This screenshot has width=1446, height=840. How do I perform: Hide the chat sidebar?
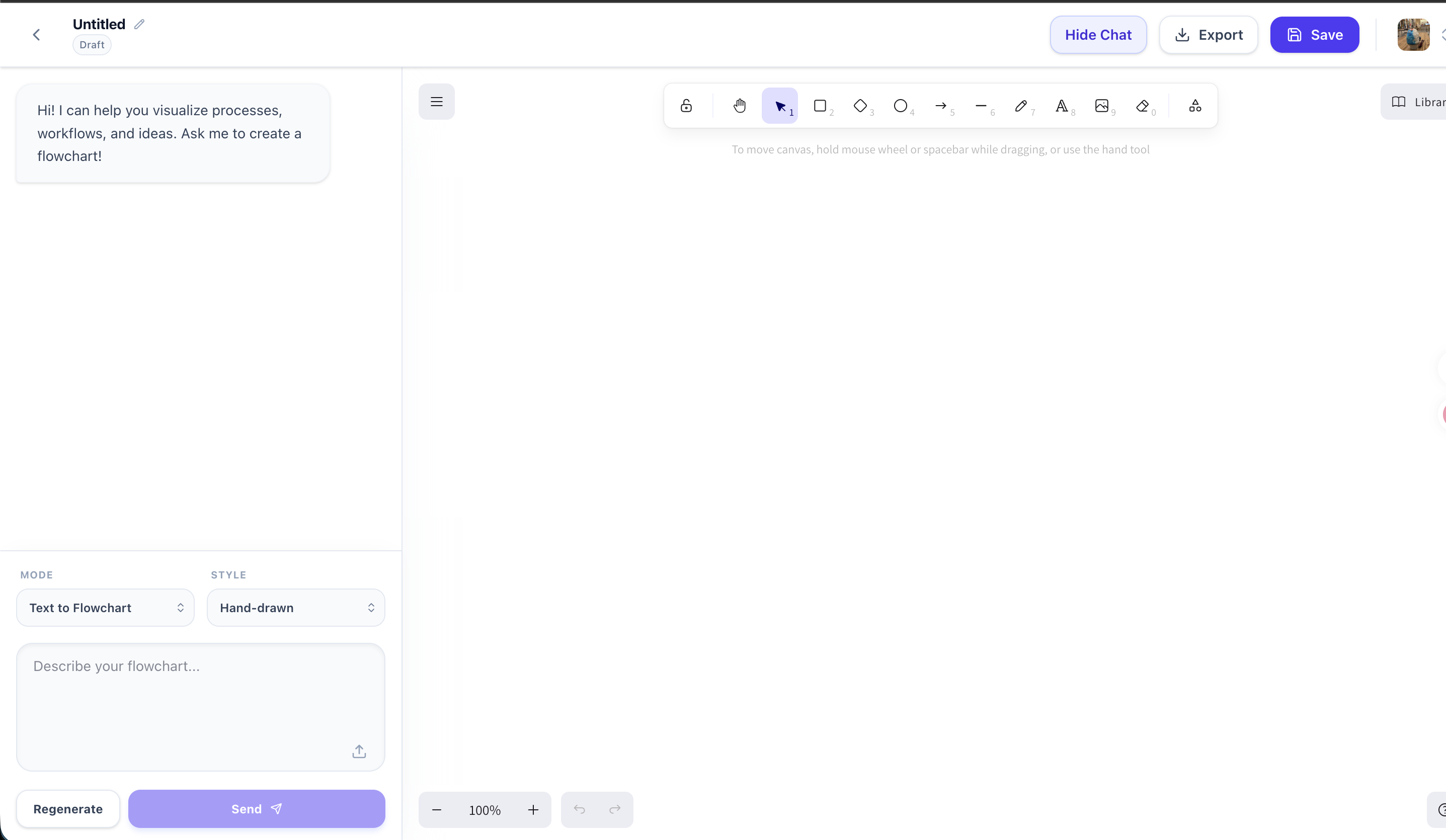tap(1098, 34)
